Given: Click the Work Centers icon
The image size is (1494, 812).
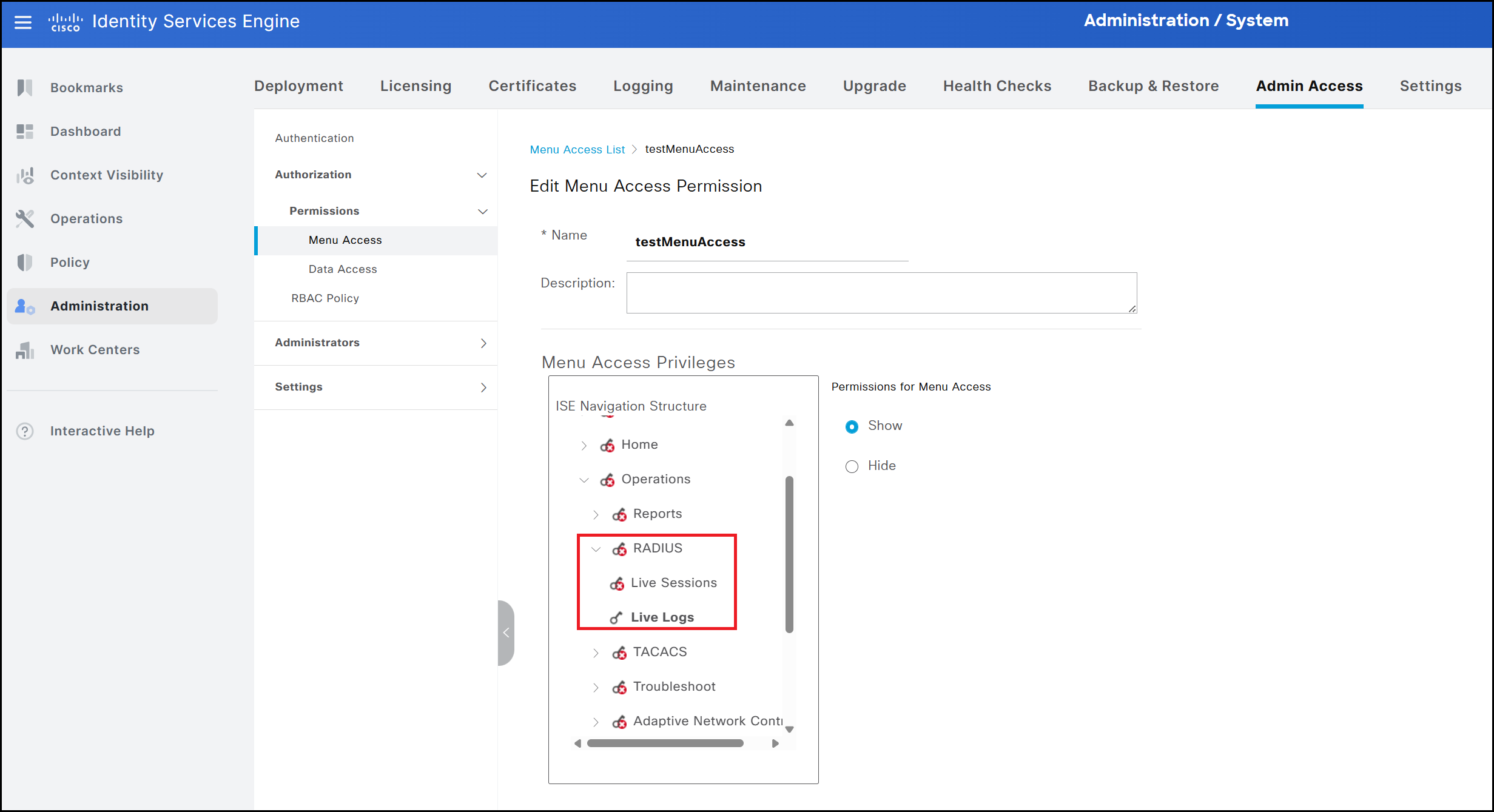Looking at the screenshot, I should pyautogui.click(x=25, y=350).
